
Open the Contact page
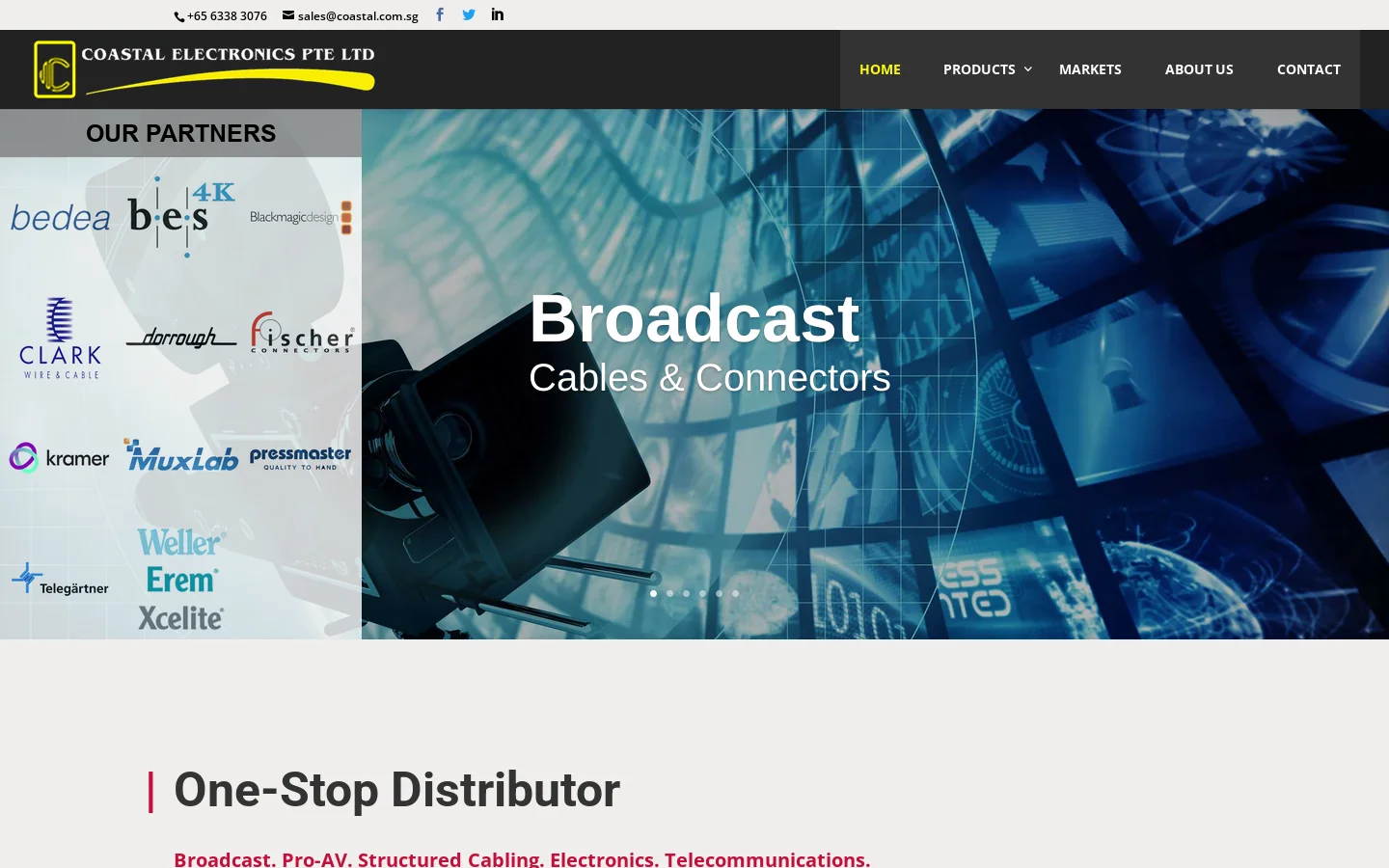(x=1309, y=69)
